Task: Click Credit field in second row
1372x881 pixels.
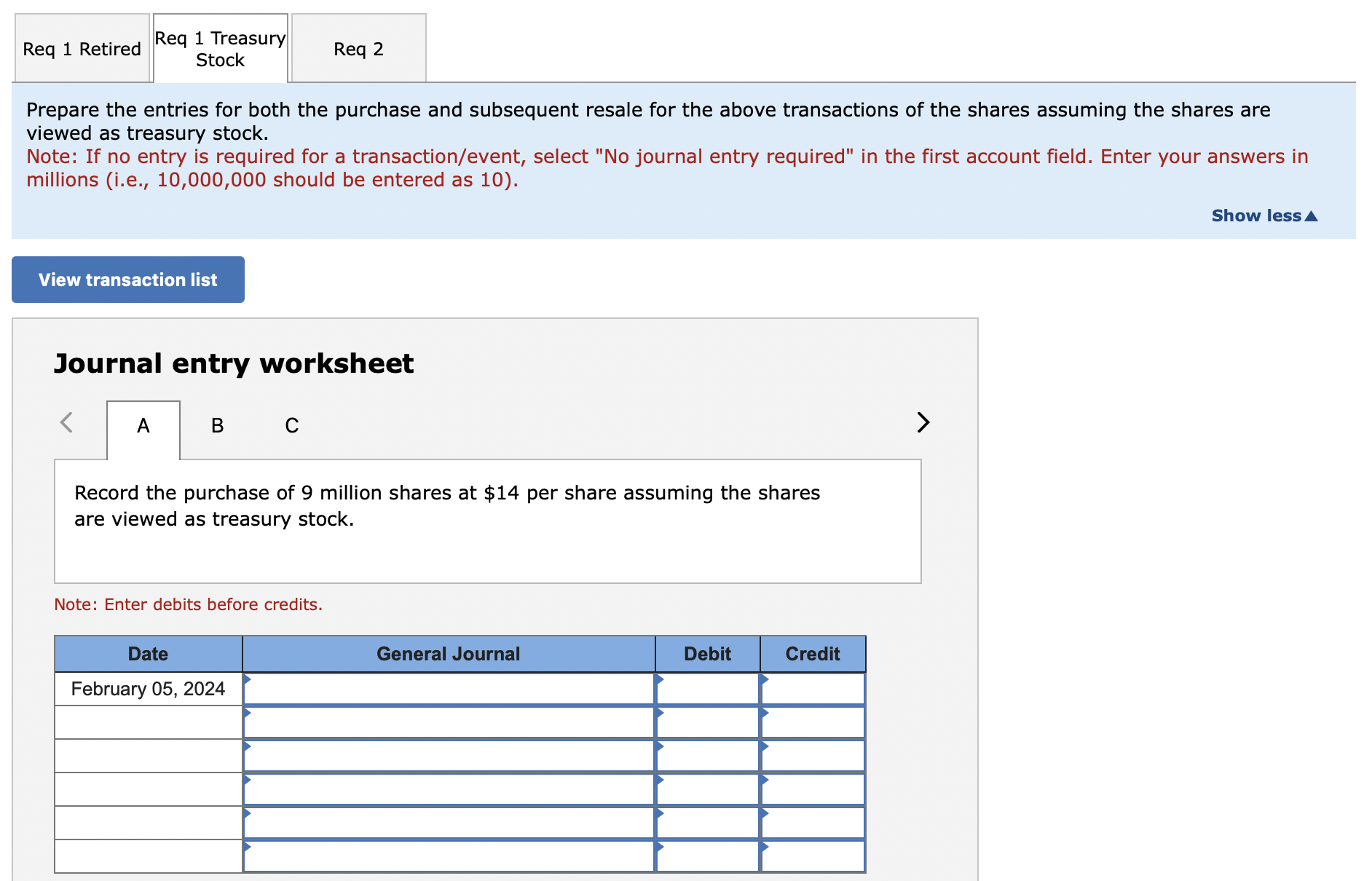Action: (813, 722)
